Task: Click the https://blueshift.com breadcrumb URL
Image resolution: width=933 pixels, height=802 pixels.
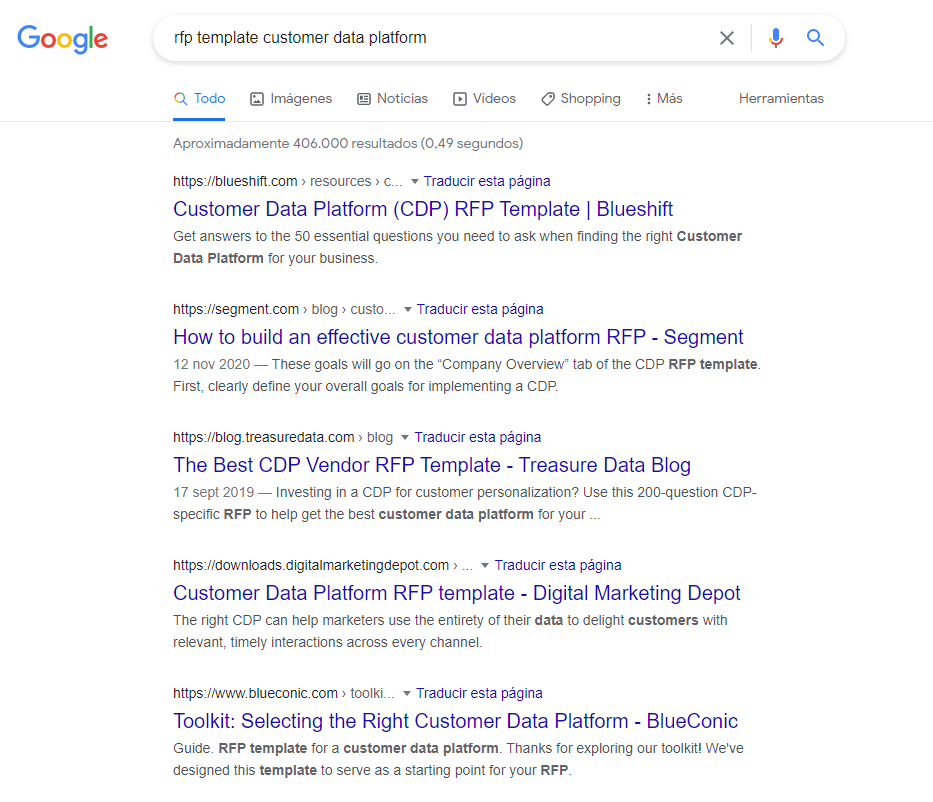Action: pyautogui.click(x=235, y=181)
